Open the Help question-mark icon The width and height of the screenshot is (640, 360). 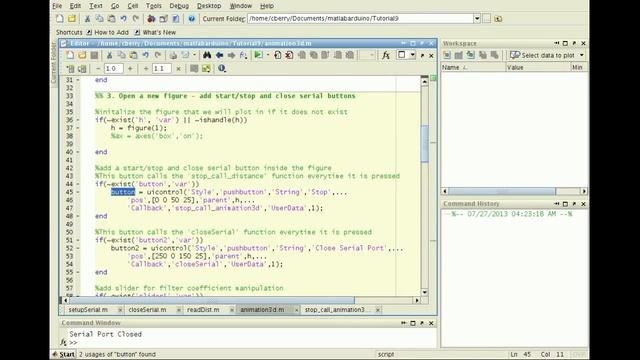(x=191, y=18)
